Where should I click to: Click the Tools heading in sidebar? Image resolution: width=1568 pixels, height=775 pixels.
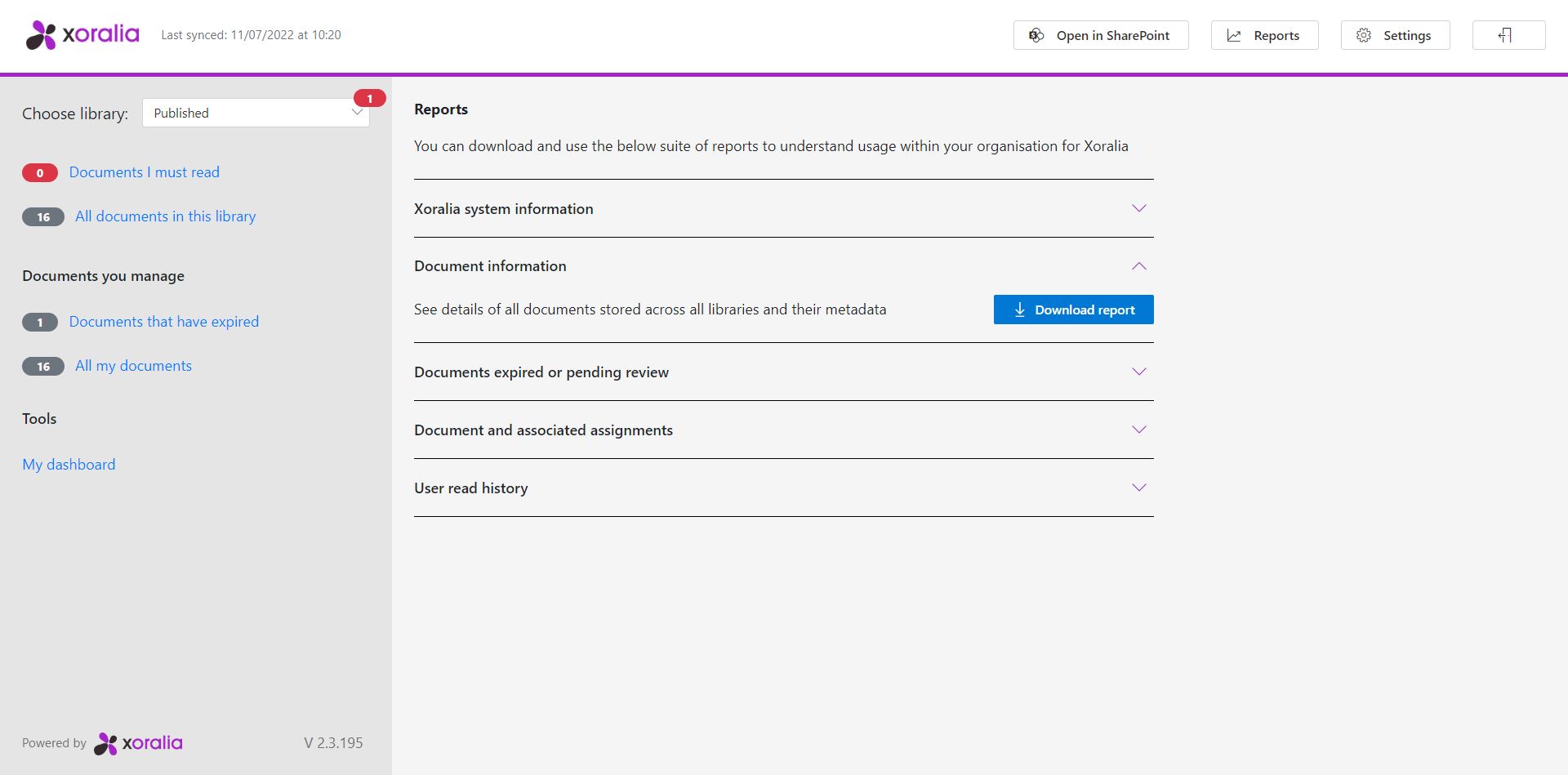[39, 419]
